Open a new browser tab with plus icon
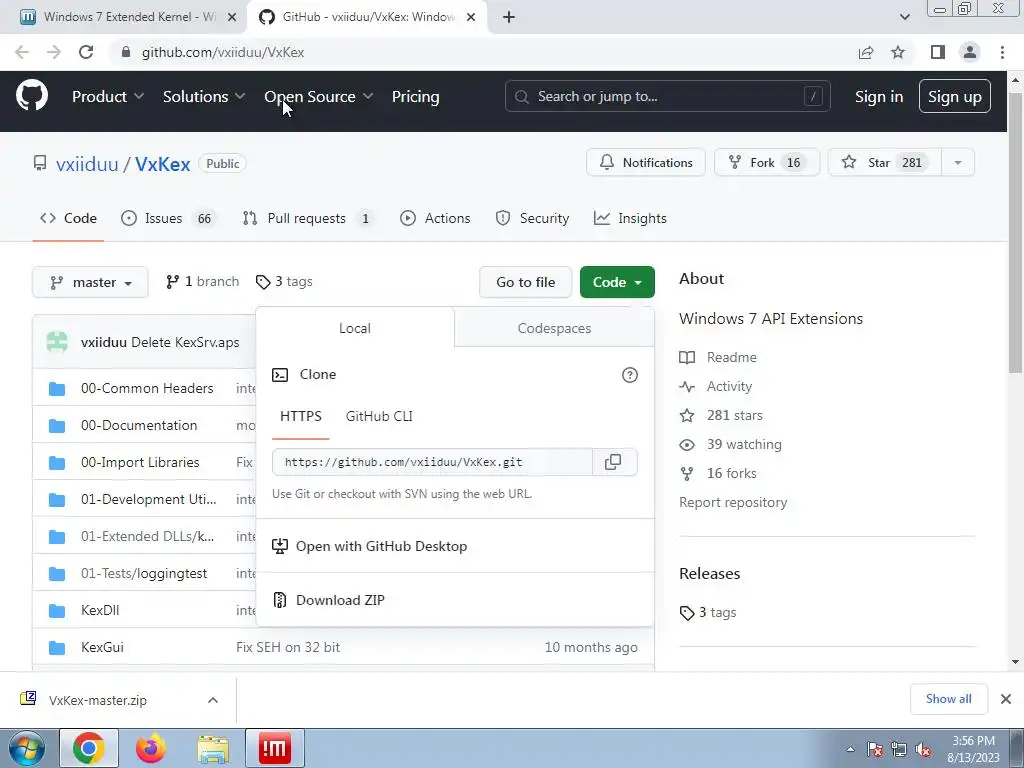Viewport: 1024px width, 768px height. 509,17
